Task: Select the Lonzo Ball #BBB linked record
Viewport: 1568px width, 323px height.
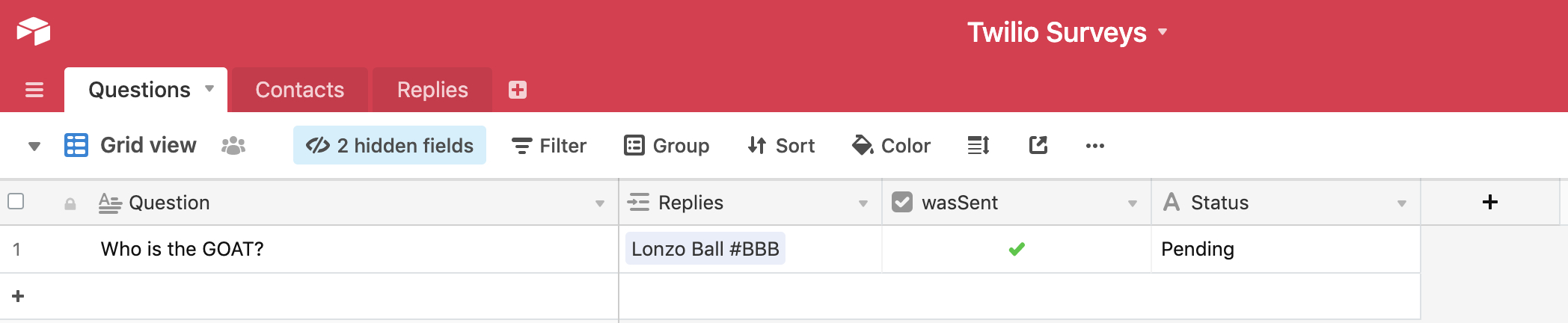Action: tap(705, 250)
